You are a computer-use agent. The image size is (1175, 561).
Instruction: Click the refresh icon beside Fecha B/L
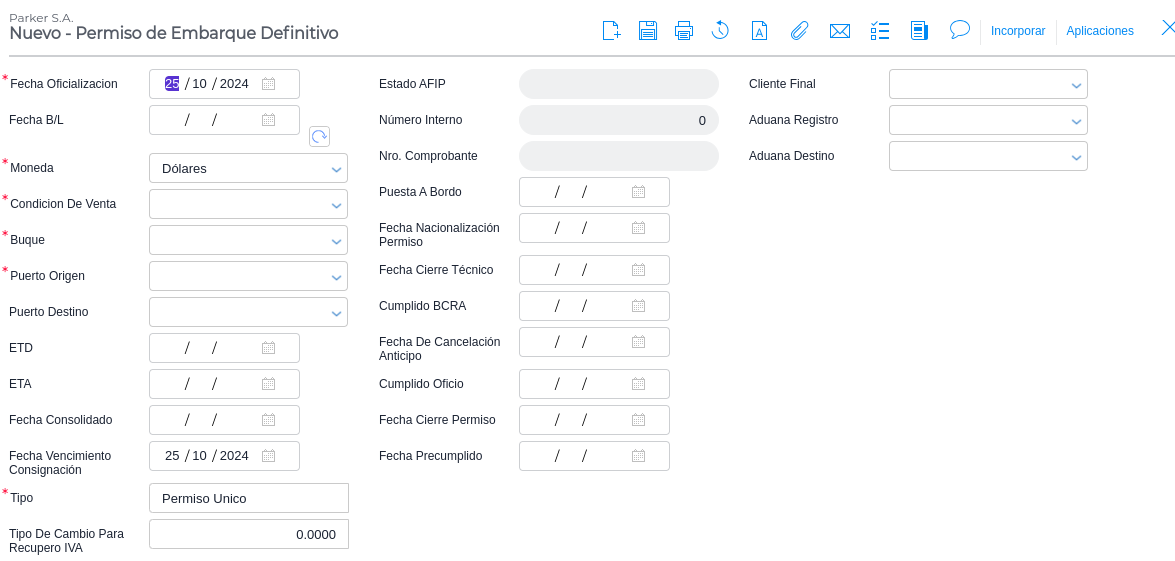pyautogui.click(x=319, y=137)
